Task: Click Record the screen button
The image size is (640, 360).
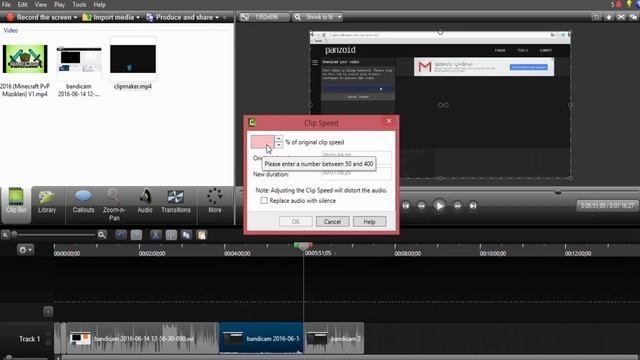Action: (39, 17)
